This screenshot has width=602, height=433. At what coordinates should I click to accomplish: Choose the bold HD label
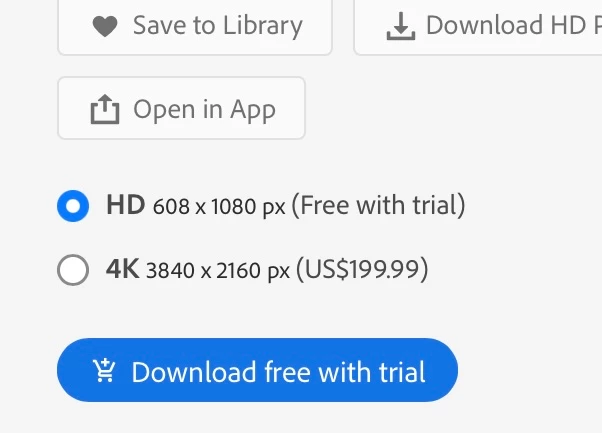click(126, 205)
